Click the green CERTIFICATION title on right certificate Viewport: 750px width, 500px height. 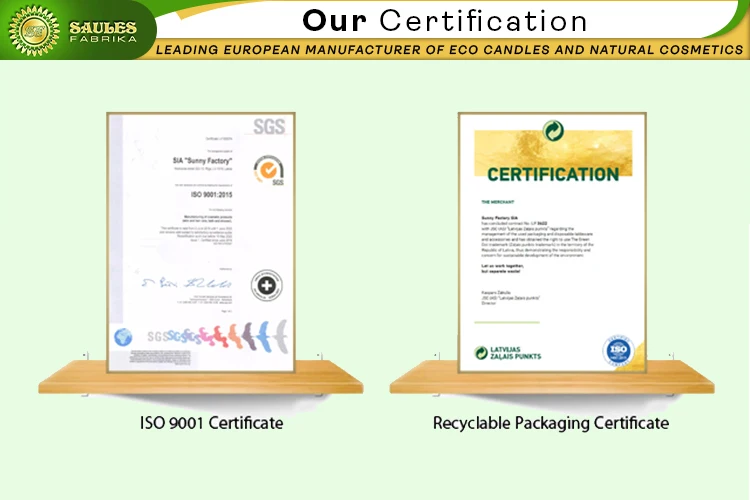coord(553,175)
